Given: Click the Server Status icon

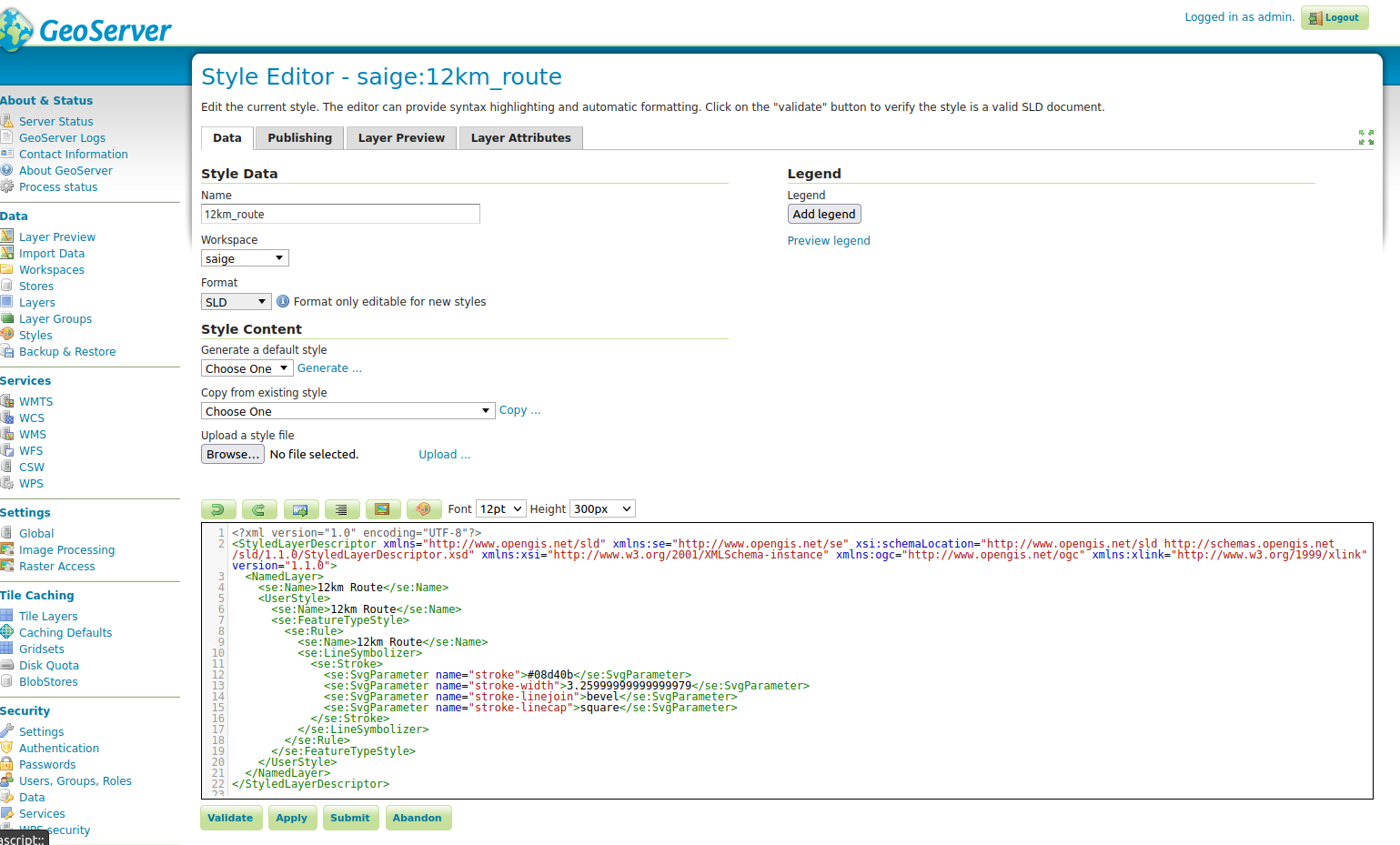Looking at the screenshot, I should (x=7, y=121).
